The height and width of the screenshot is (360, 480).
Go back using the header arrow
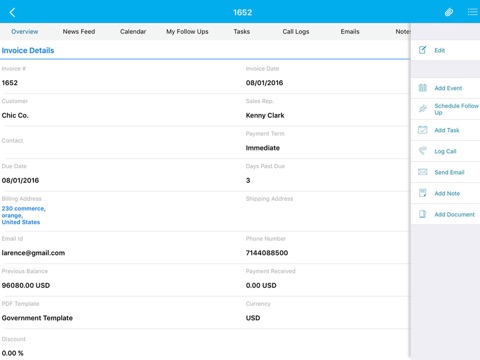12,13
